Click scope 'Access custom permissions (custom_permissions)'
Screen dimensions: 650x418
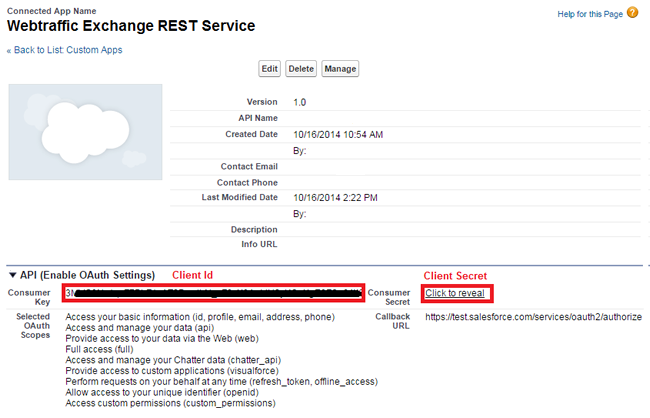(170, 403)
